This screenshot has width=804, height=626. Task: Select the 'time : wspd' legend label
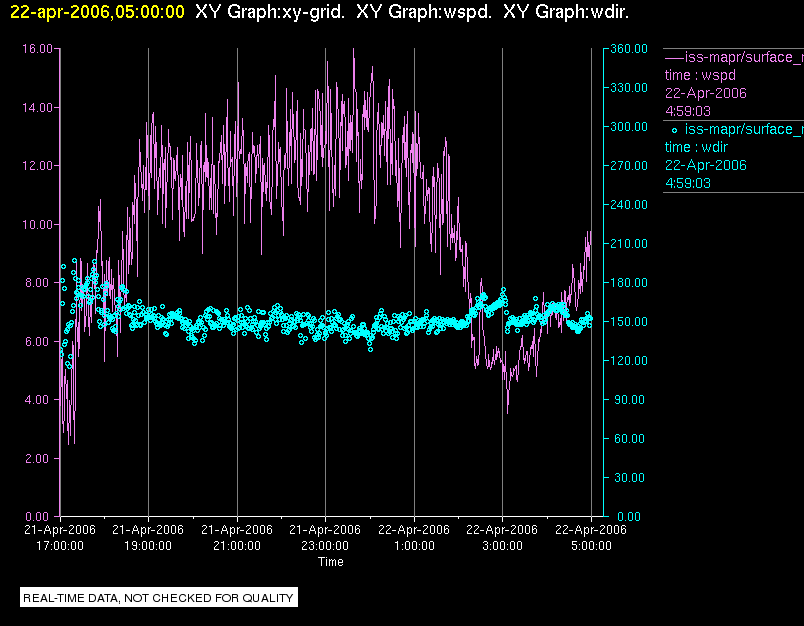700,75
